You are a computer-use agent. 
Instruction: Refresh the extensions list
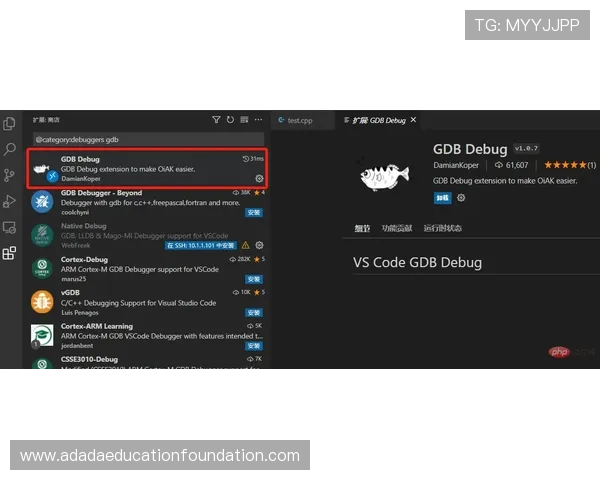click(x=230, y=120)
